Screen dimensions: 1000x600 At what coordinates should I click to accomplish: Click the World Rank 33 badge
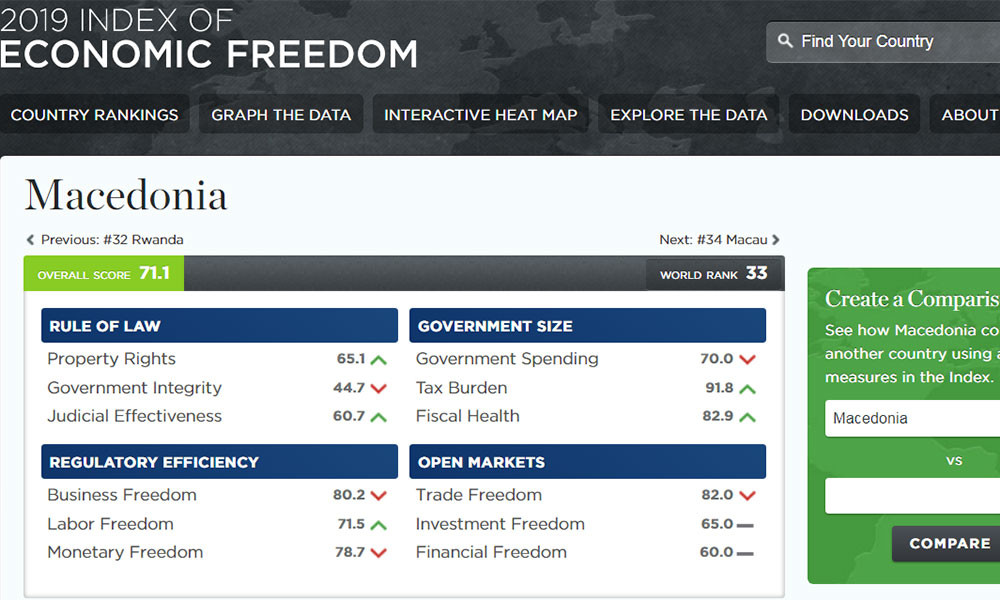click(x=714, y=274)
